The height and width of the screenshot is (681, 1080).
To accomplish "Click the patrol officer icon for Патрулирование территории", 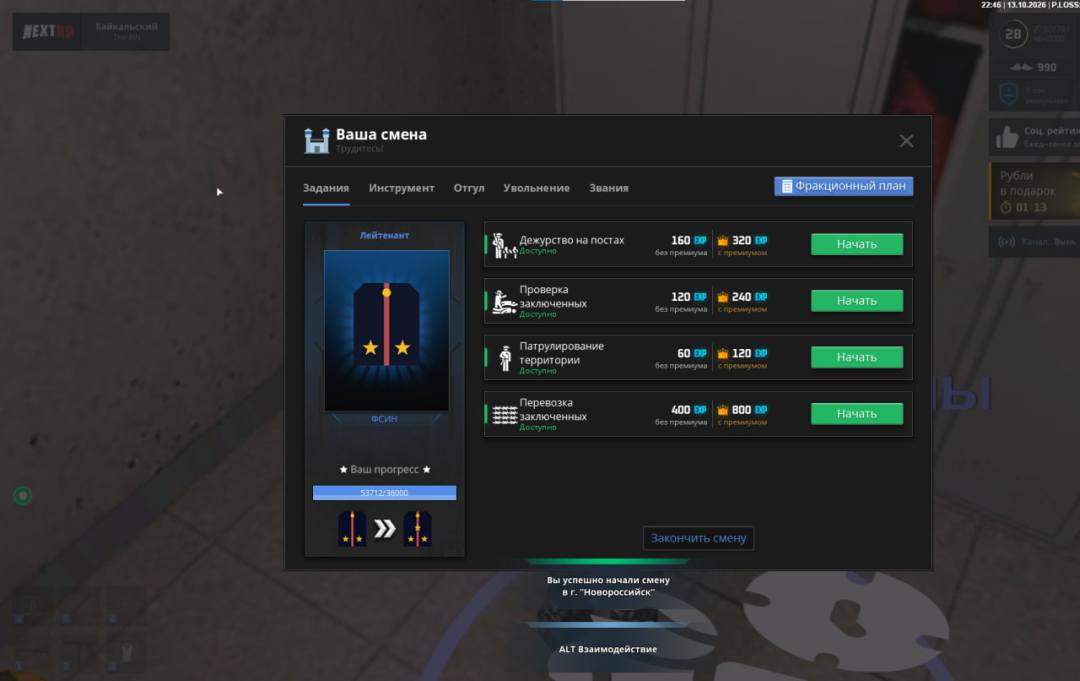I will pos(506,358).
